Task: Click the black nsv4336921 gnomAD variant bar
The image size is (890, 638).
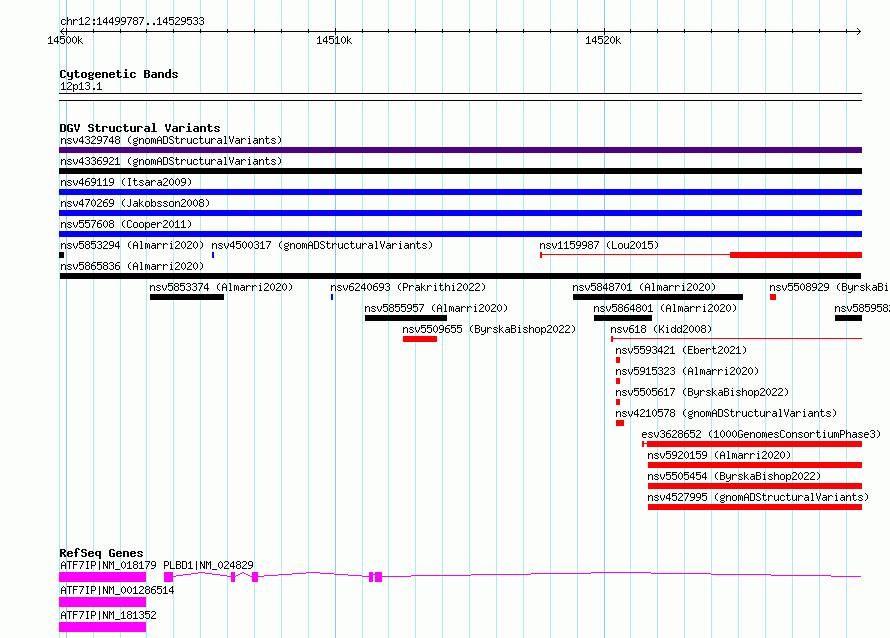Action: pyautogui.click(x=460, y=171)
